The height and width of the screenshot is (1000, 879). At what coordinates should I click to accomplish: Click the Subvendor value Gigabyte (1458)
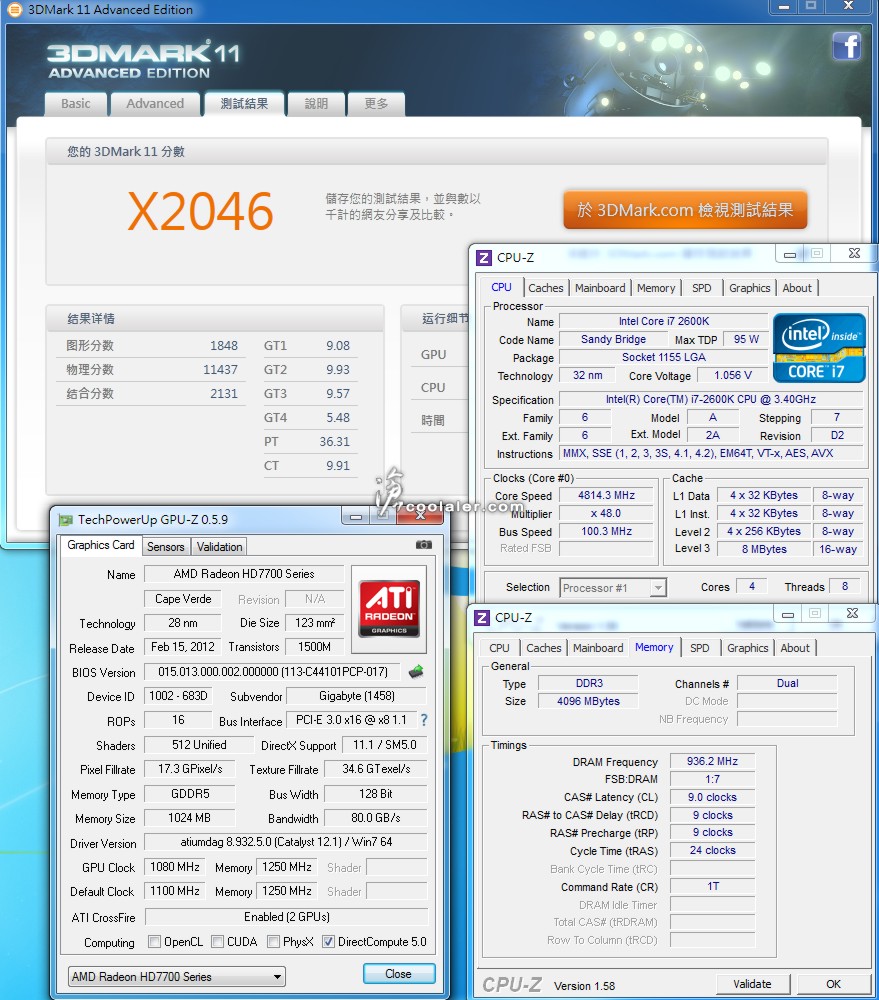pos(357,696)
